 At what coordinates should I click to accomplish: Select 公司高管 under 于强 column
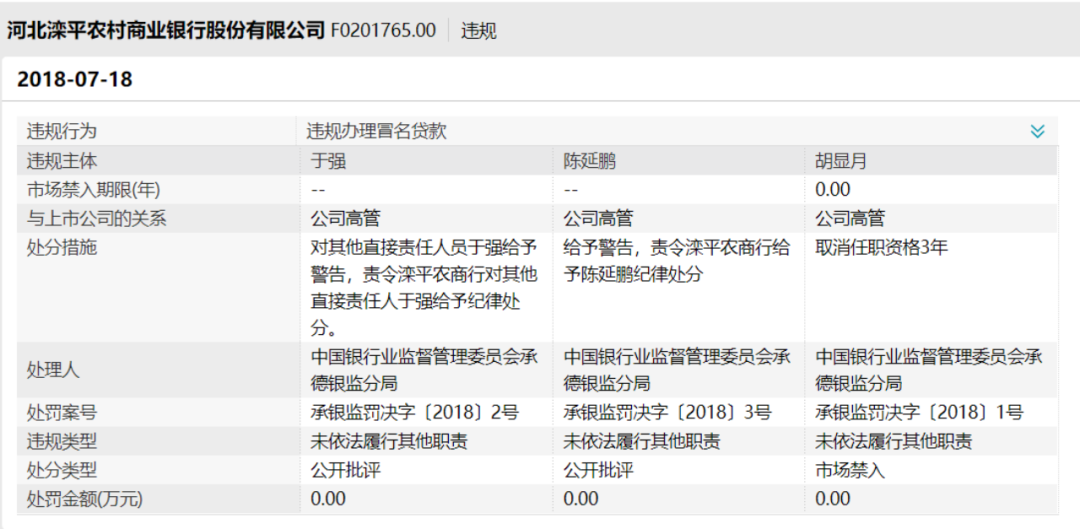pyautogui.click(x=346, y=218)
